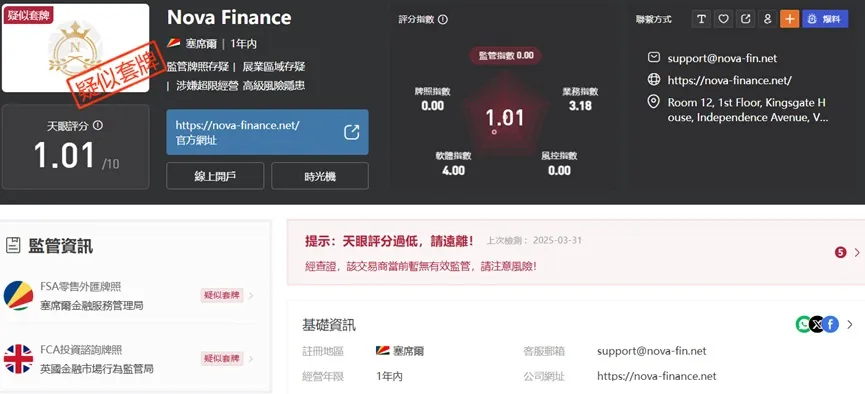Expand the 基礎資訊 section chevron
Viewport: 865px width, 394px height.
[850, 325]
